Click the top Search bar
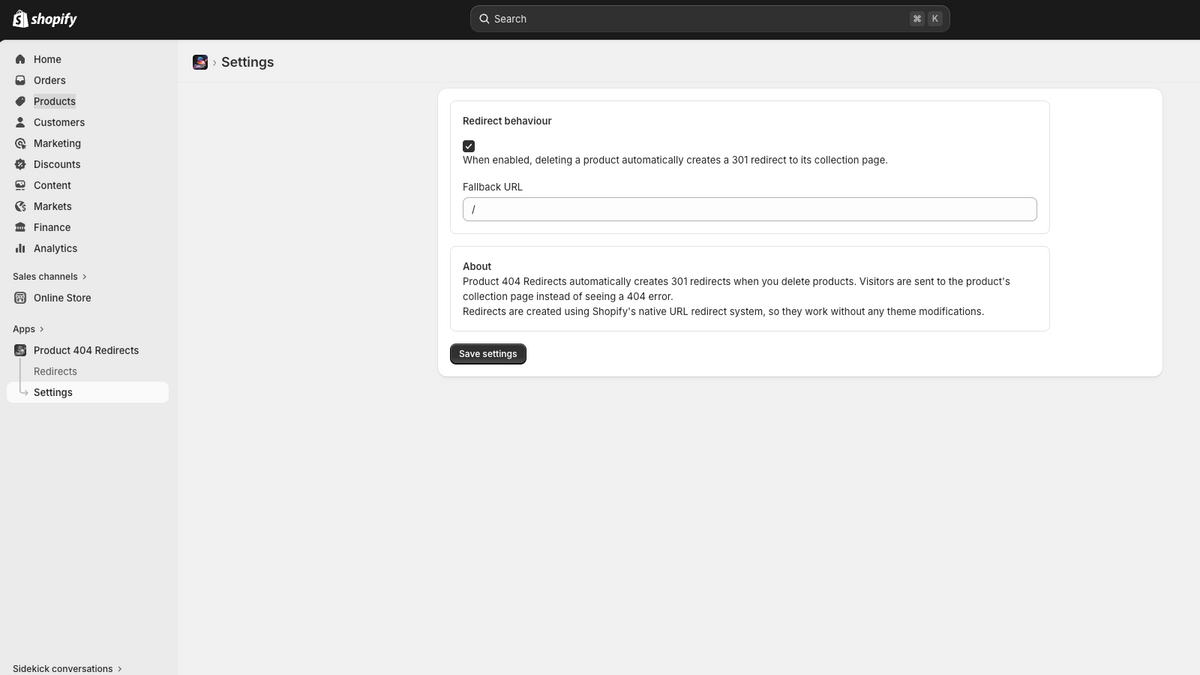 click(x=710, y=19)
